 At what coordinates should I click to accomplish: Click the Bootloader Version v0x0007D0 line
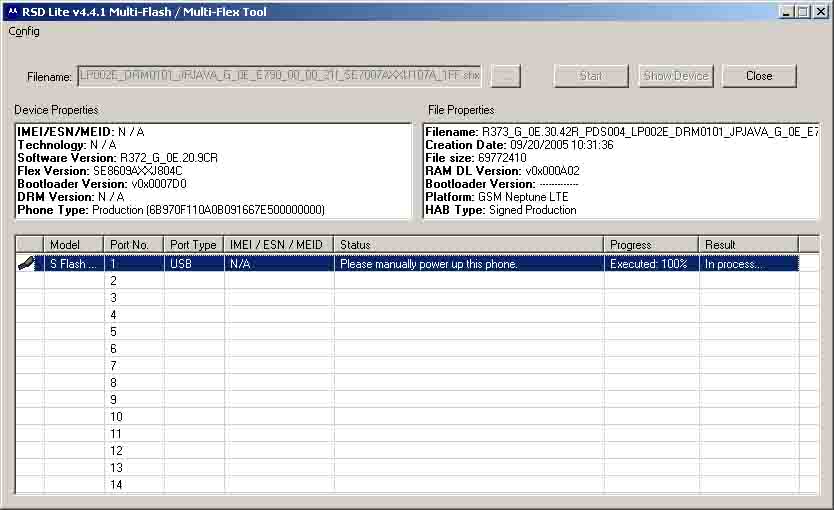tap(102, 184)
